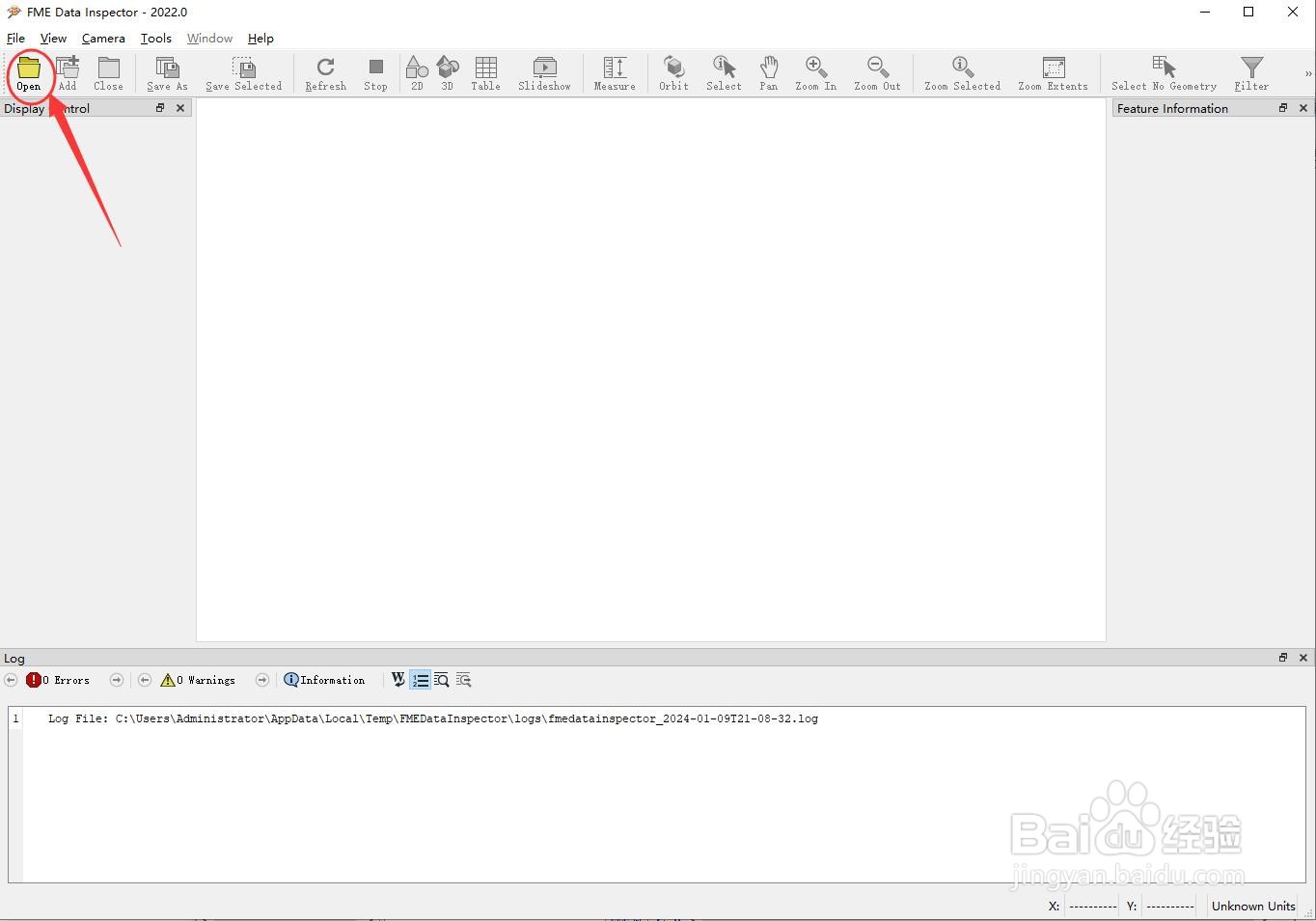The width and height of the screenshot is (1316, 921).
Task: Switch to 3D view mode
Action: click(447, 73)
